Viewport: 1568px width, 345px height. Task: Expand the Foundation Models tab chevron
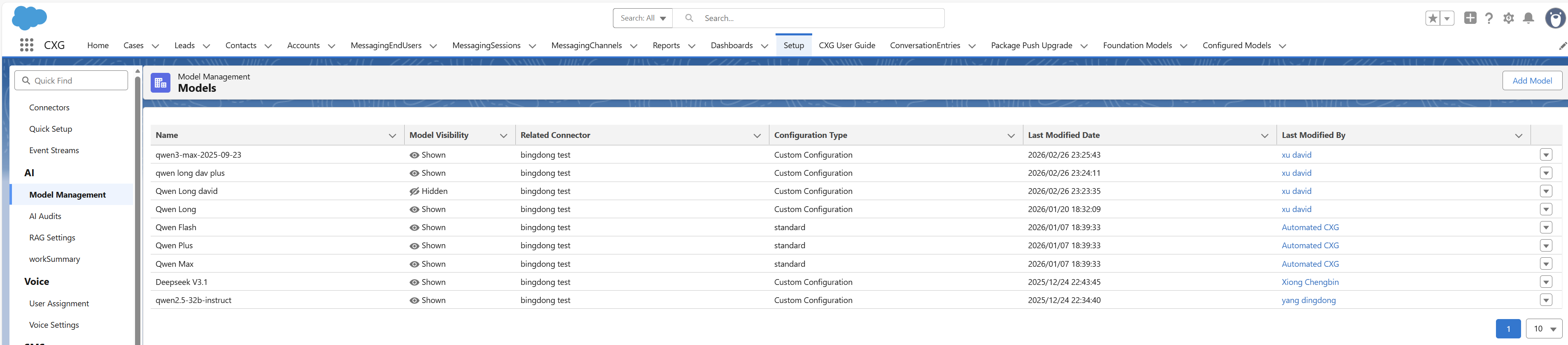(1184, 46)
